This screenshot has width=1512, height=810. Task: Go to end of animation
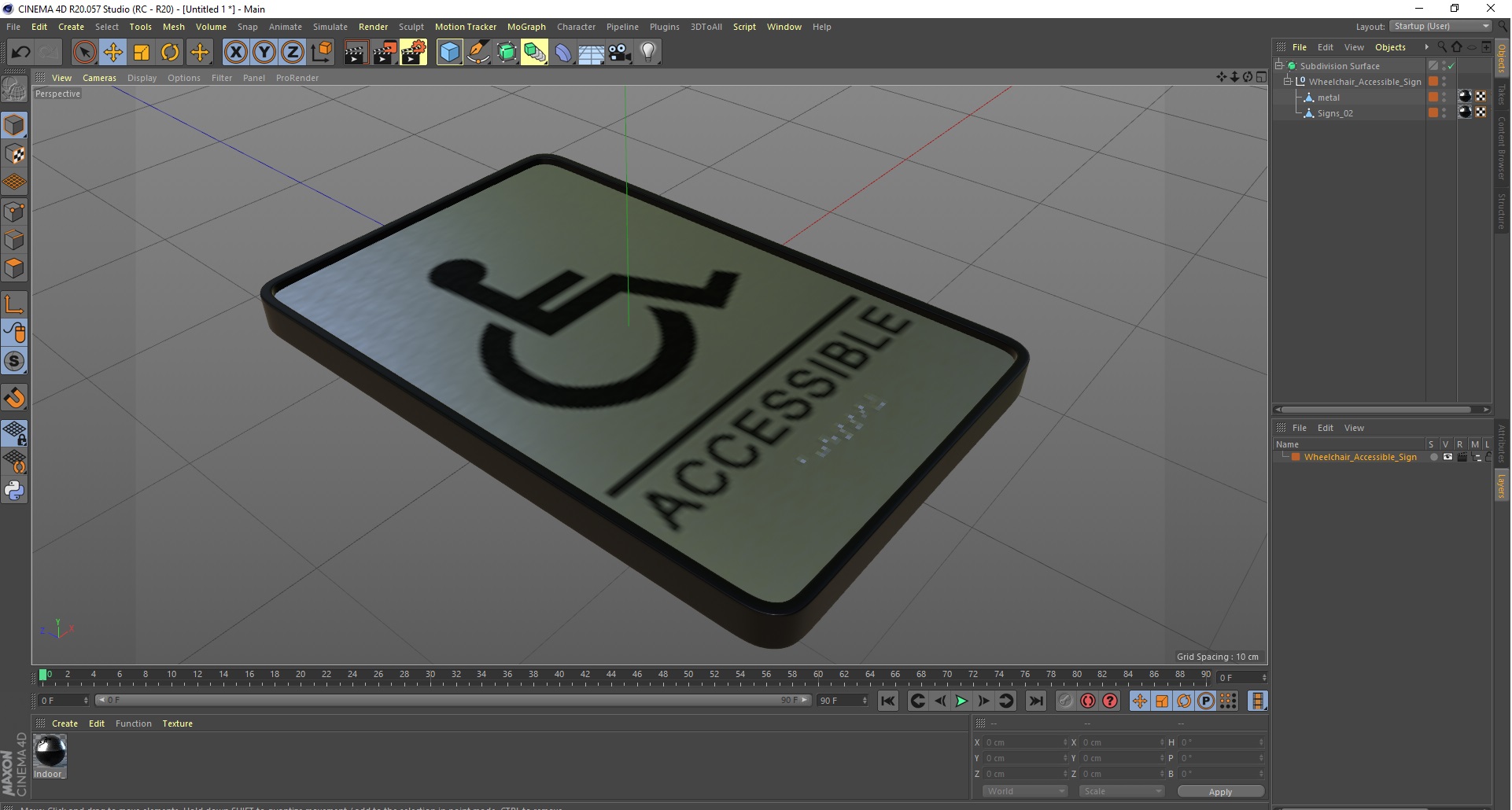pyautogui.click(x=1036, y=701)
